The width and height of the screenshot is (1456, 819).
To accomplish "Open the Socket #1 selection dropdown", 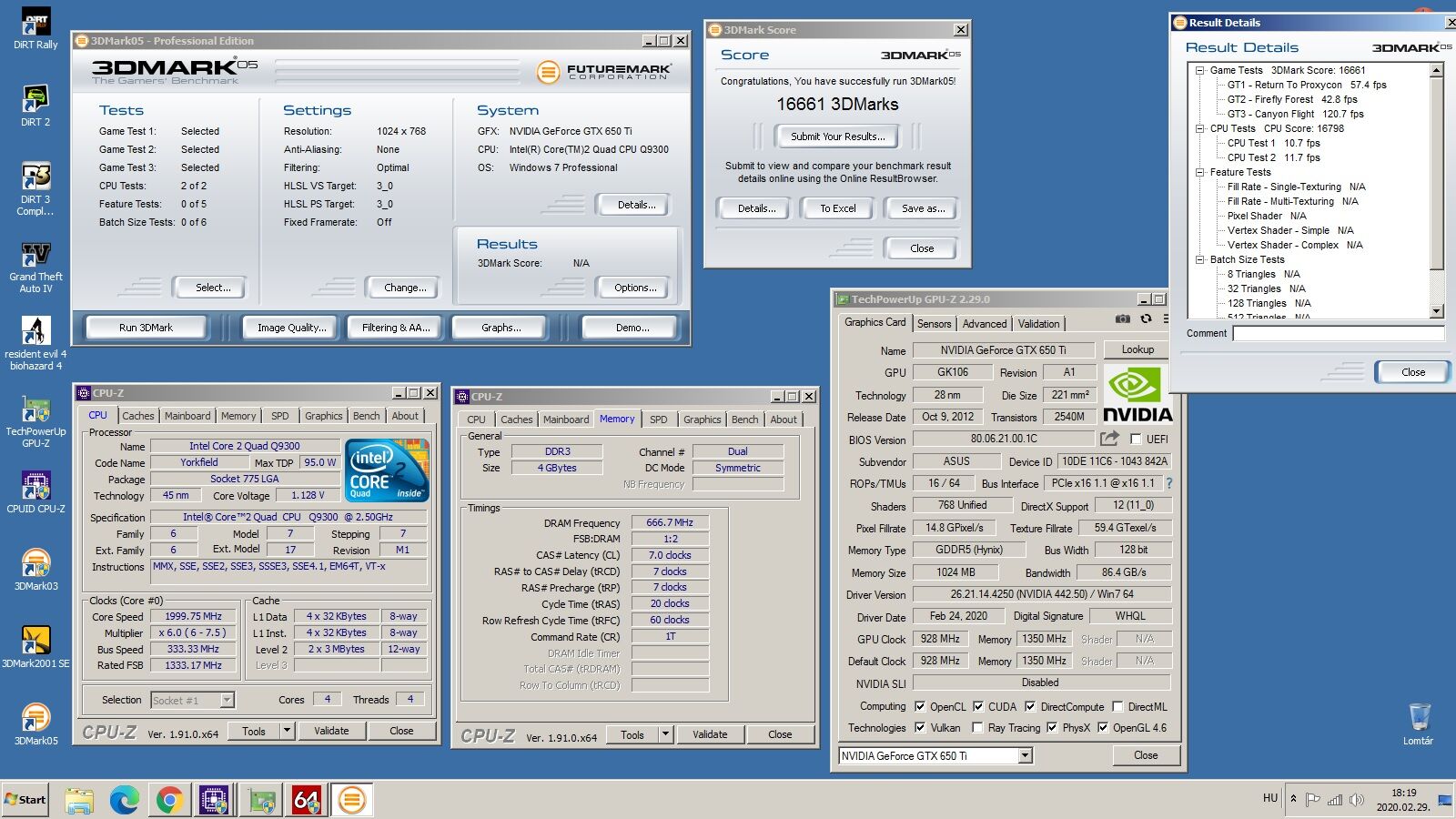I will click(227, 700).
